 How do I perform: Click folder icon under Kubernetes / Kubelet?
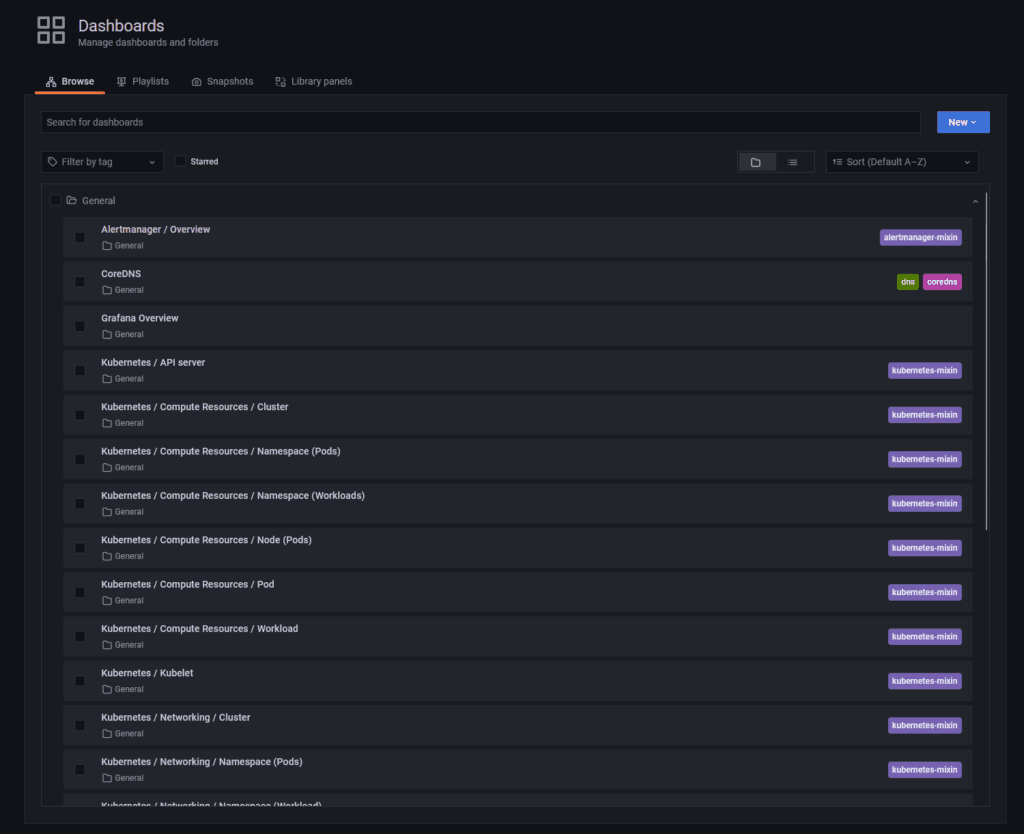107,689
